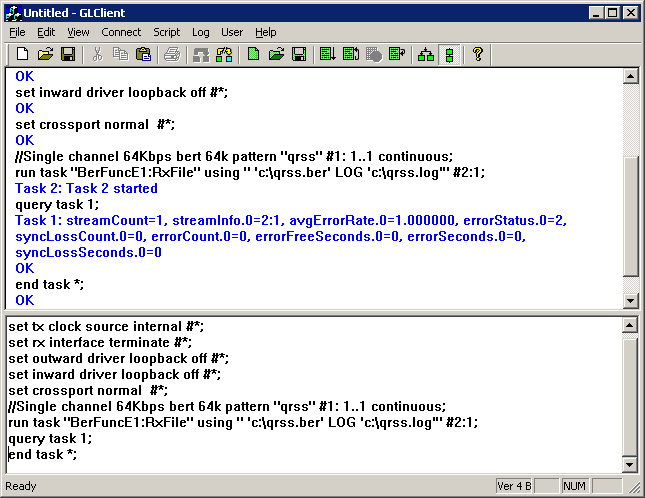Click the yellow Open folder icon
The height and width of the screenshot is (498, 645).
click(45, 54)
